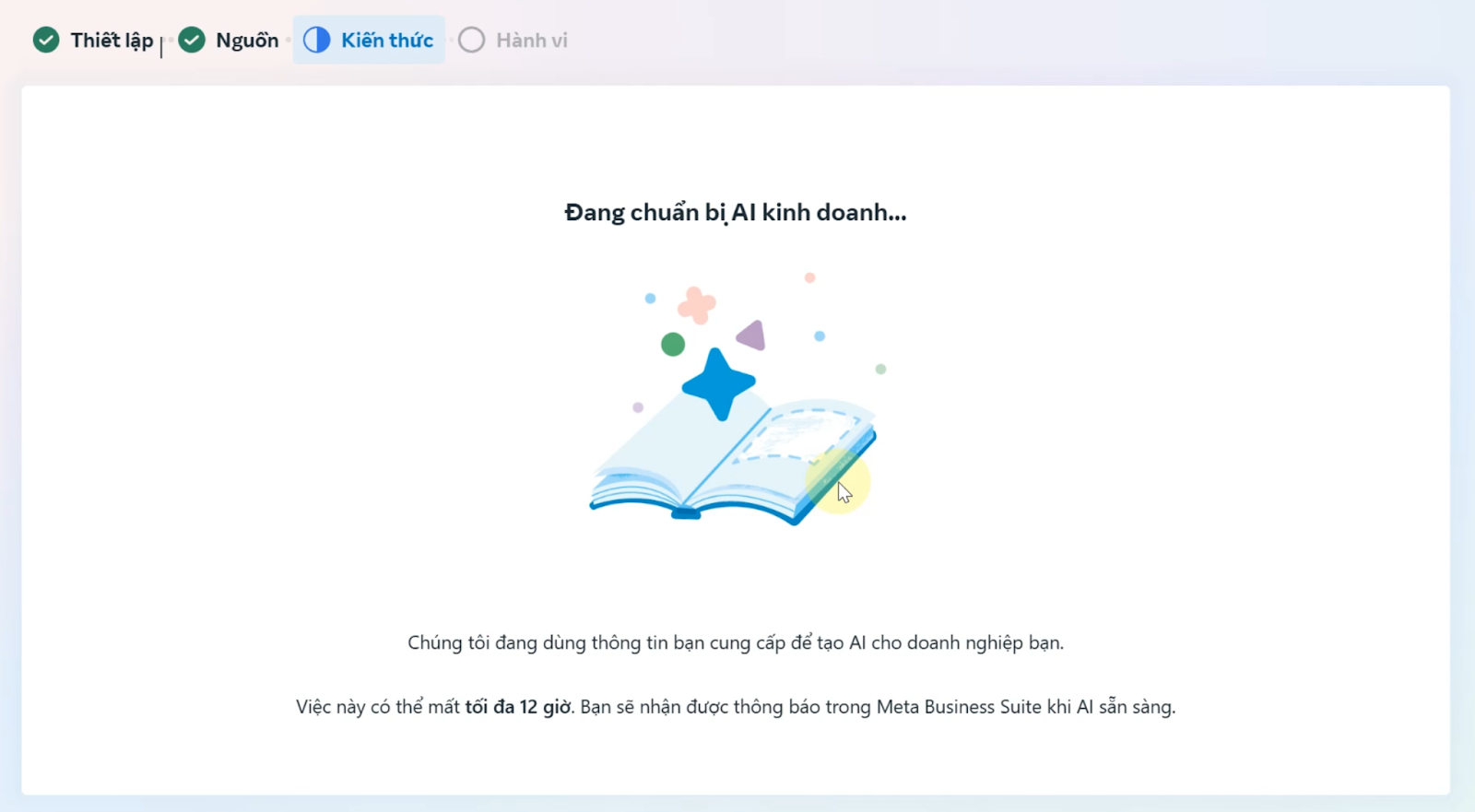
Task: Click the empty circle icon beside Hành vi
Action: [x=471, y=40]
